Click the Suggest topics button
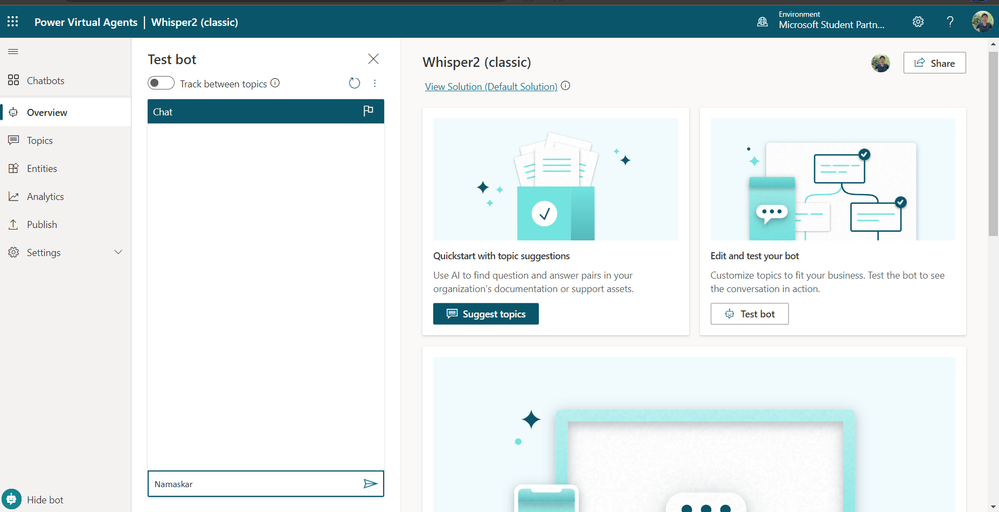 [x=486, y=314]
